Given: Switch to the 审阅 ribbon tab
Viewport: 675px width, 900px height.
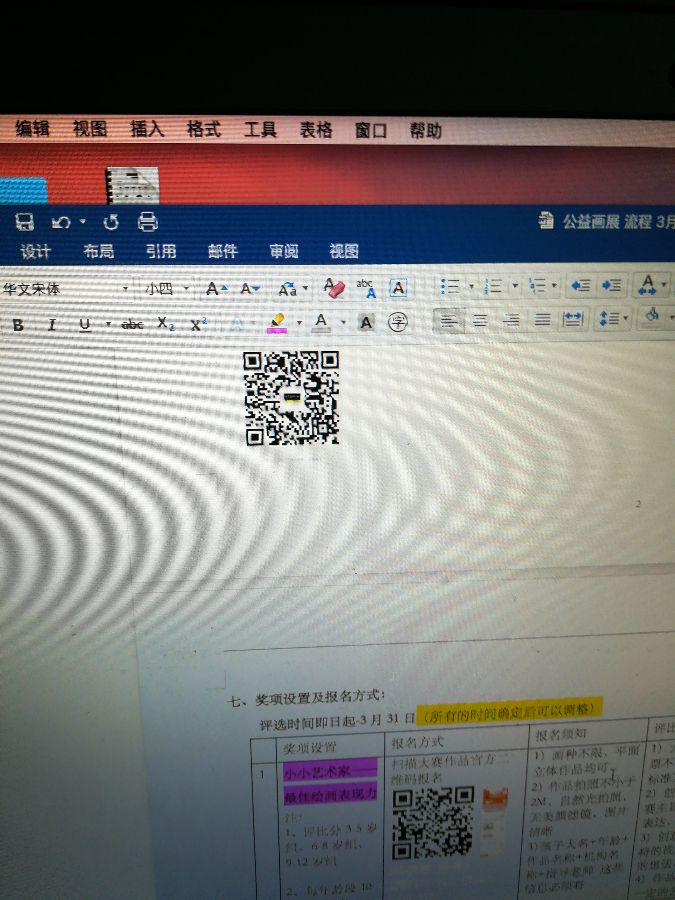Looking at the screenshot, I should (283, 252).
